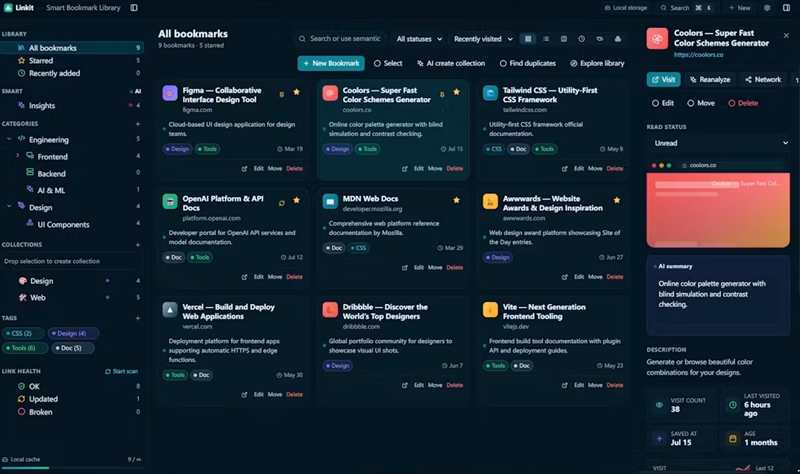Collapse the Engineering category
Image resolution: width=800 pixels, height=474 pixels.
(9, 139)
